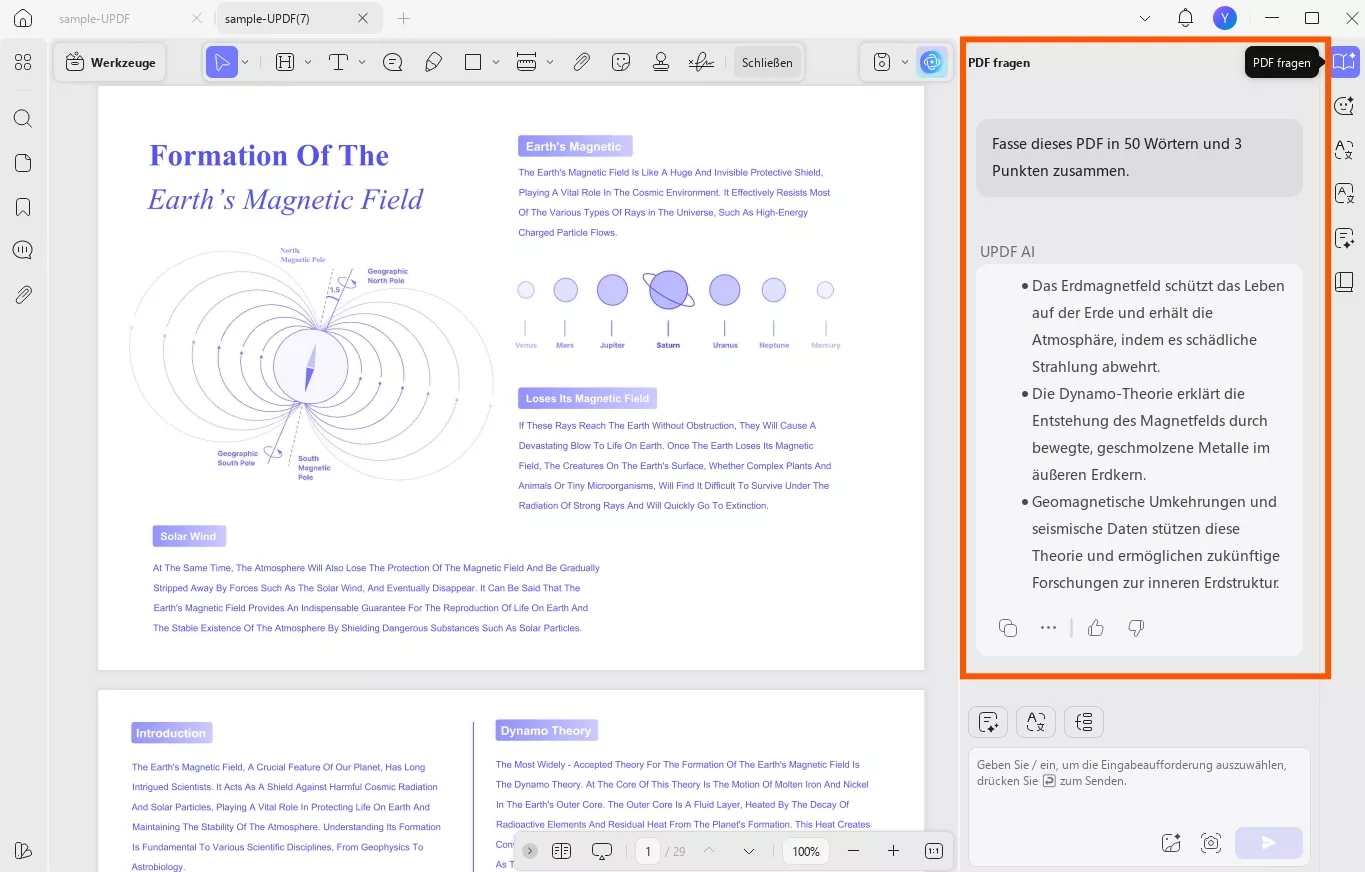Open the user account avatar Y

tap(1225, 18)
